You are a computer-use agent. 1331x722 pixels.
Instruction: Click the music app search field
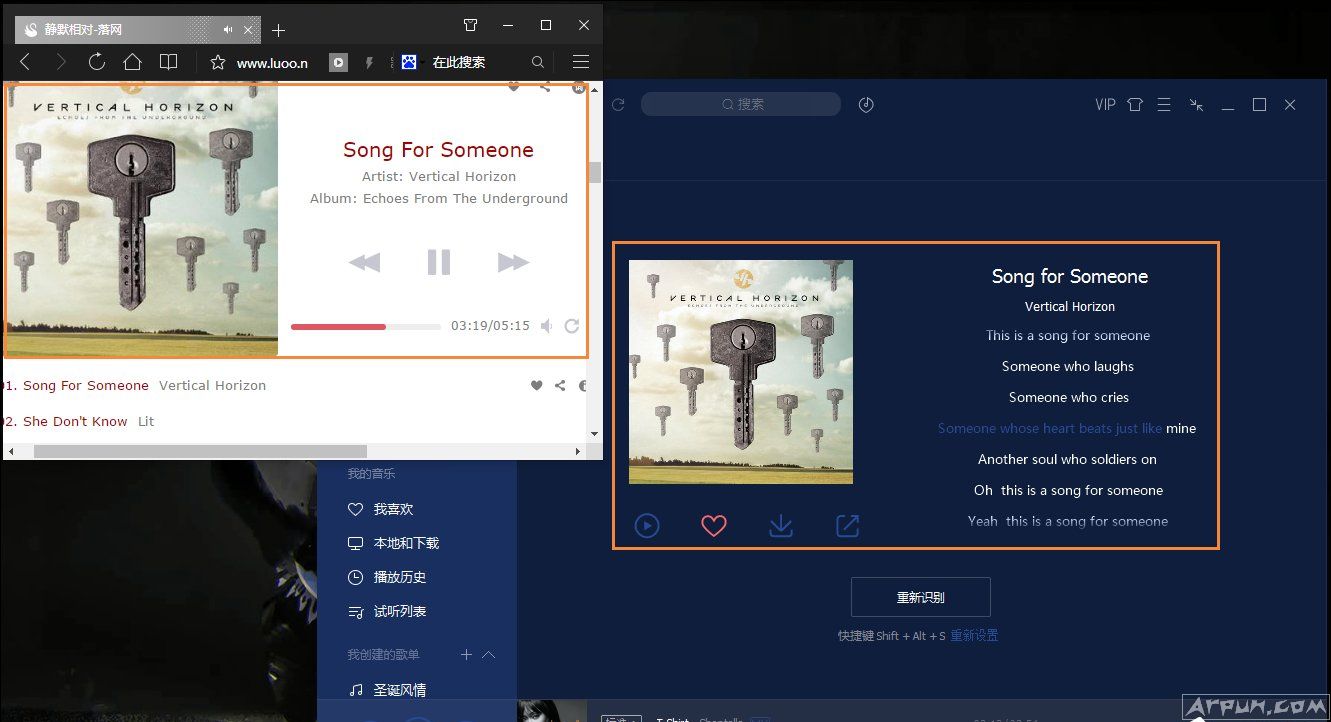tap(741, 104)
